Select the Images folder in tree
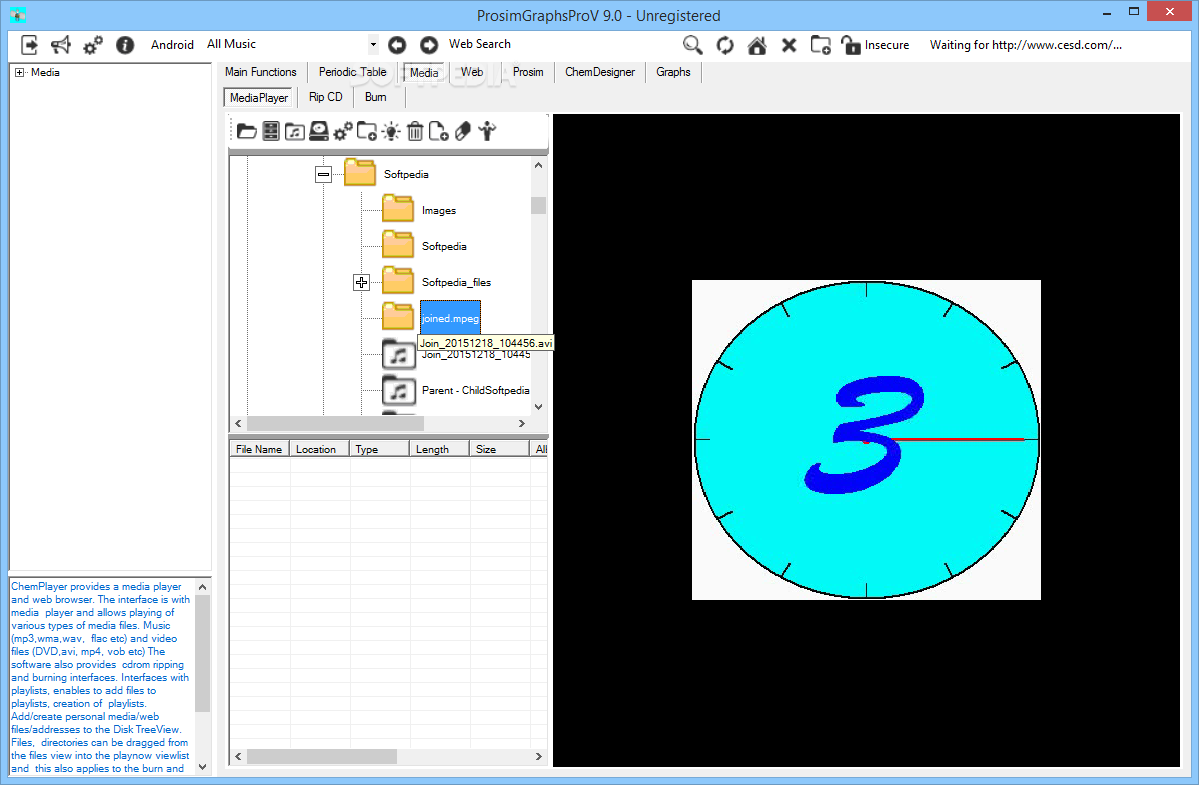The image size is (1199, 785). pos(439,210)
